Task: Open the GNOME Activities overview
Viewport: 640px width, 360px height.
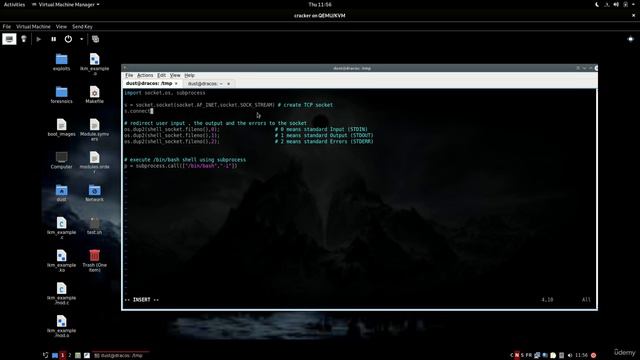Action: pyautogui.click(x=14, y=4)
